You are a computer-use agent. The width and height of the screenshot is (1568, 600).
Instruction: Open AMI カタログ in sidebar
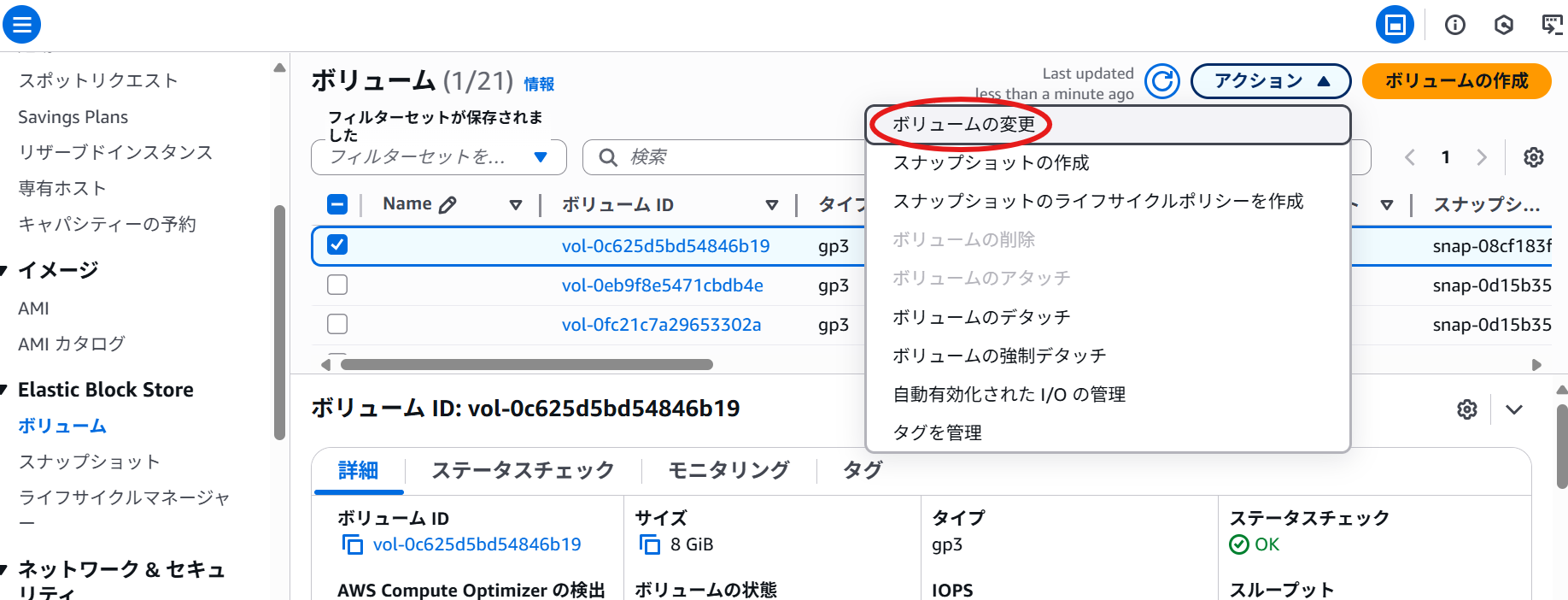coord(72,344)
